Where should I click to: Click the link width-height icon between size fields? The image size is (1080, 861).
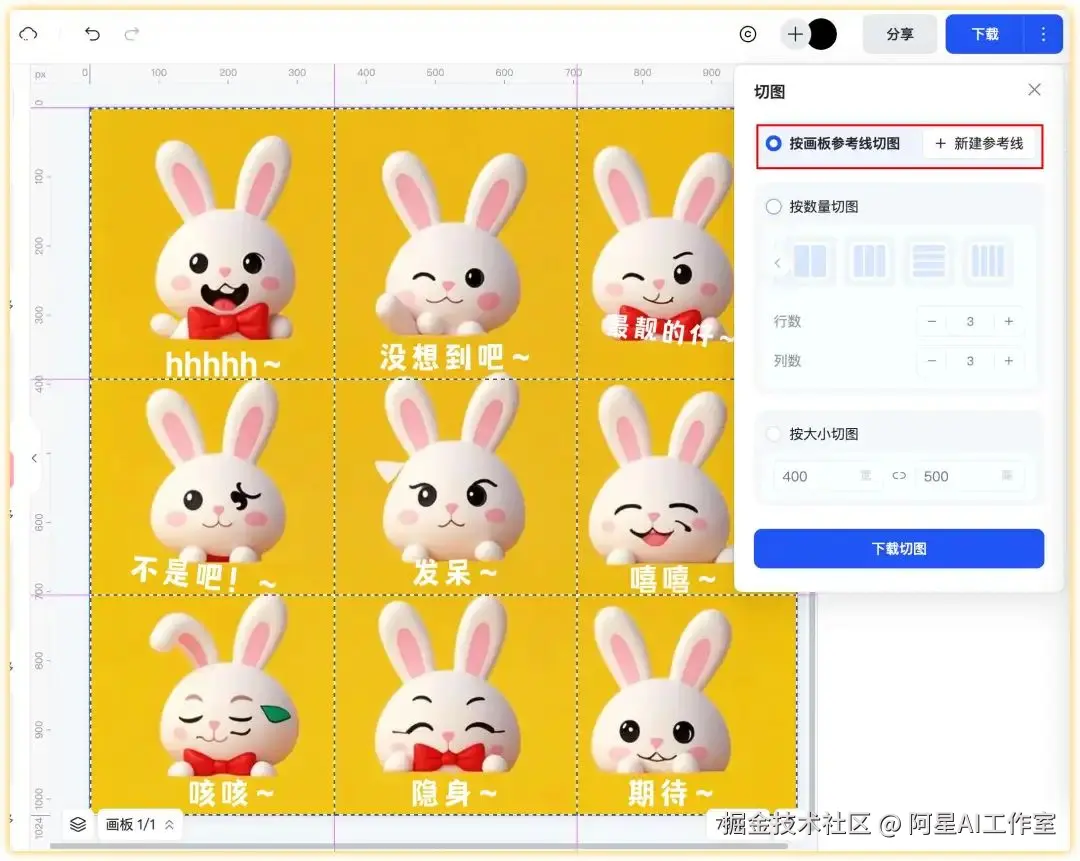(898, 476)
